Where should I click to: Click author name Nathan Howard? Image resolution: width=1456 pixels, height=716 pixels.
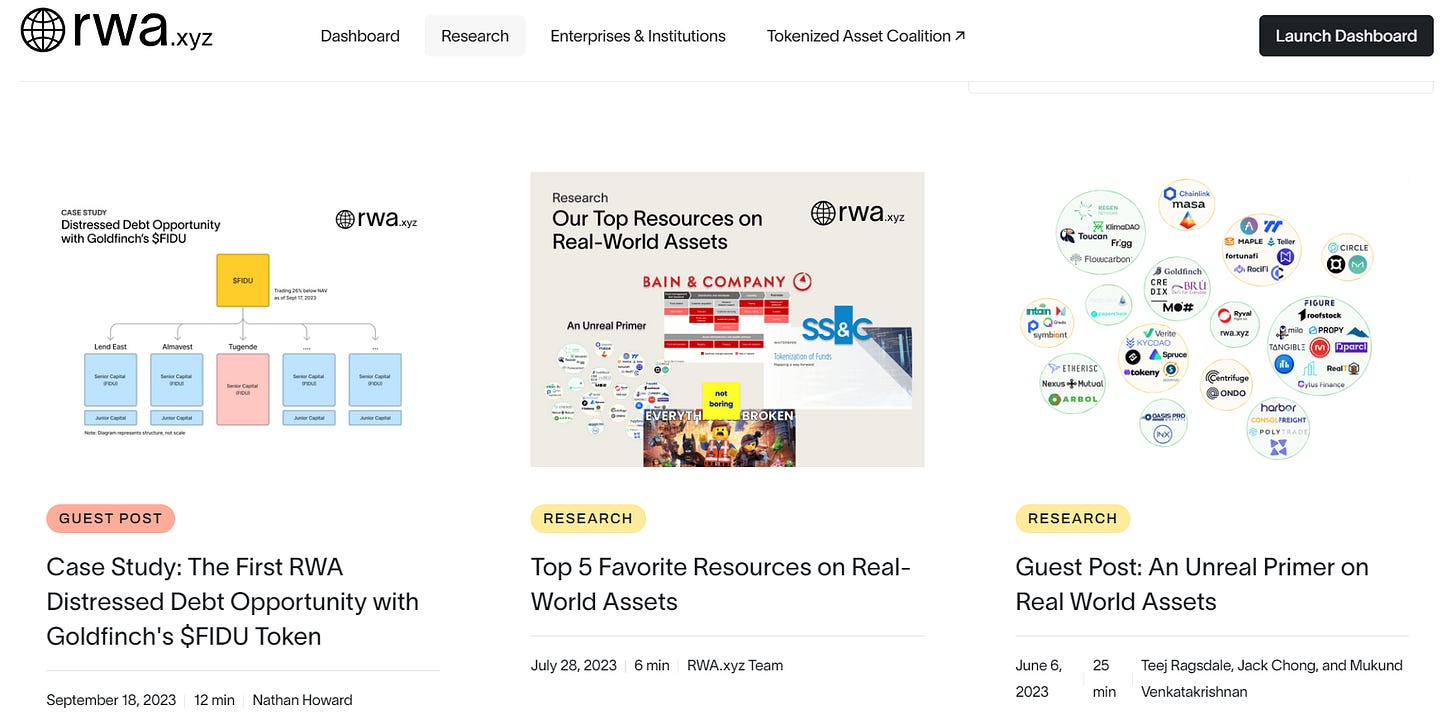click(x=302, y=700)
